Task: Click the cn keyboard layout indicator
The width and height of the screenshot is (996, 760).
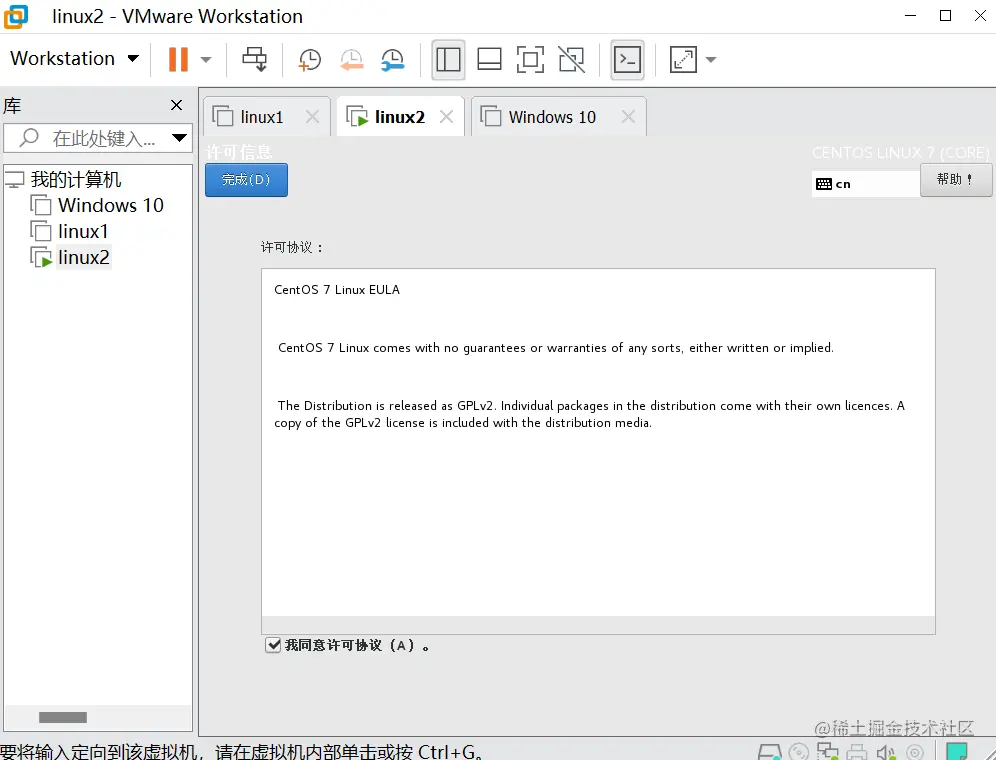Action: point(865,184)
